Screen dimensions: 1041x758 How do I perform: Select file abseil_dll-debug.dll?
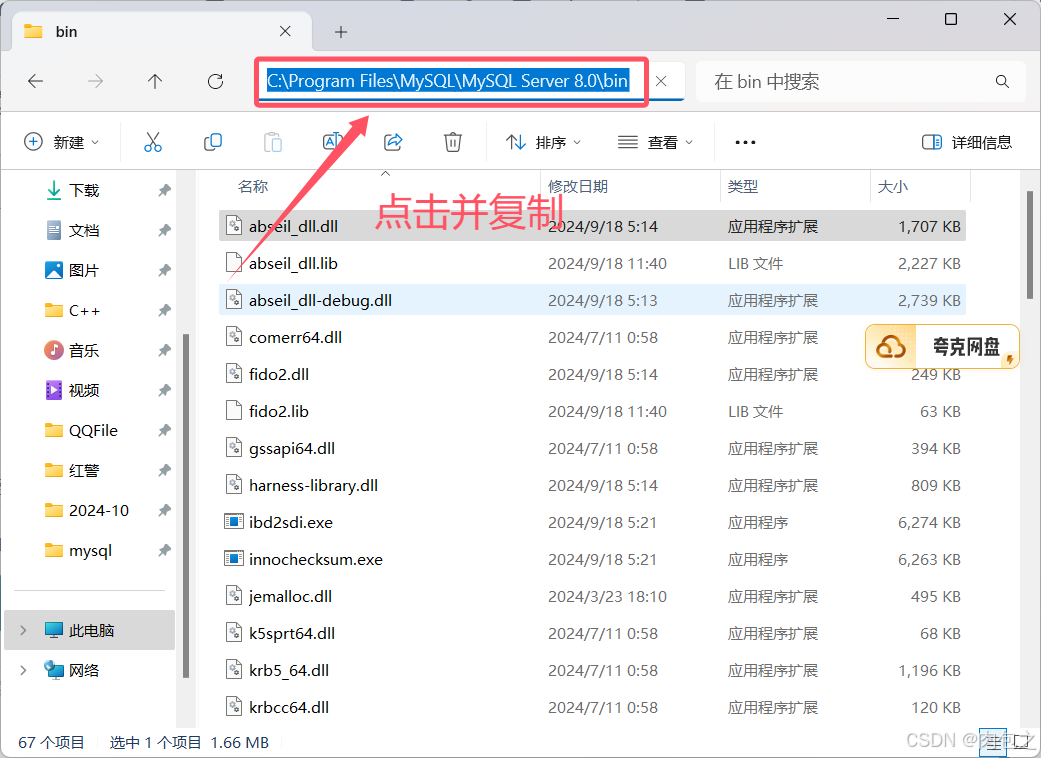[x=592, y=300]
